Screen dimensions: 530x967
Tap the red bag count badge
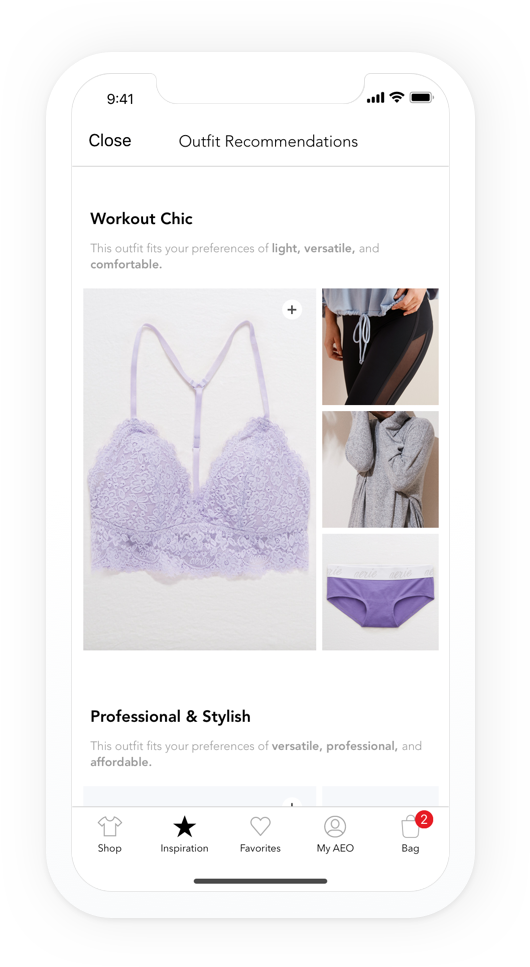(424, 820)
